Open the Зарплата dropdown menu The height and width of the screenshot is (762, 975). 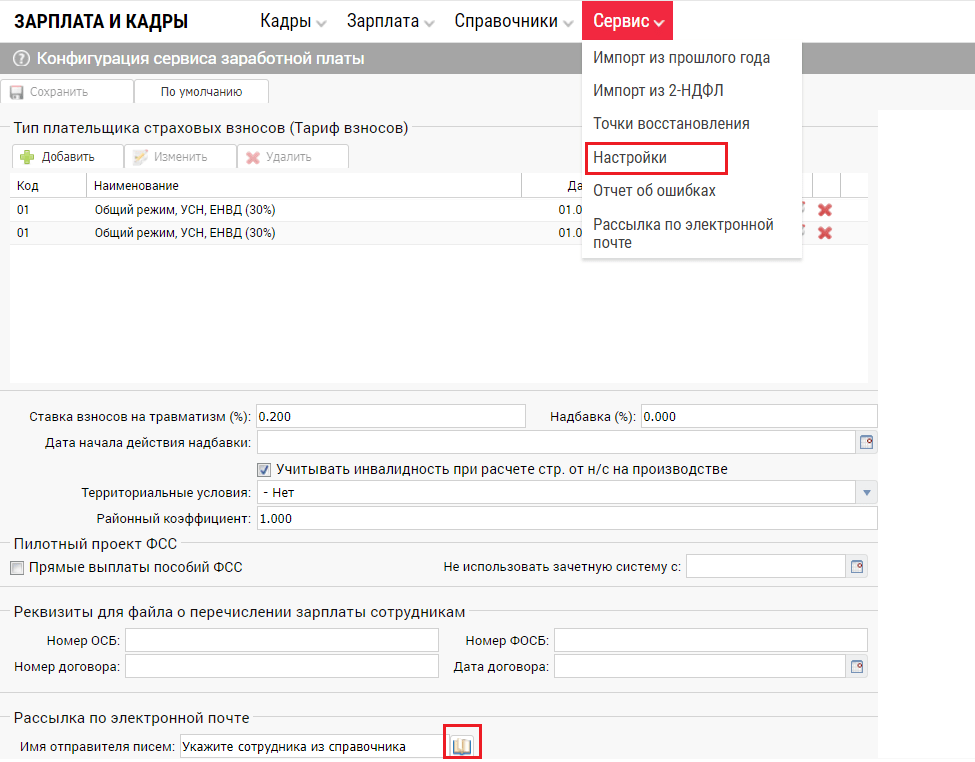point(389,21)
